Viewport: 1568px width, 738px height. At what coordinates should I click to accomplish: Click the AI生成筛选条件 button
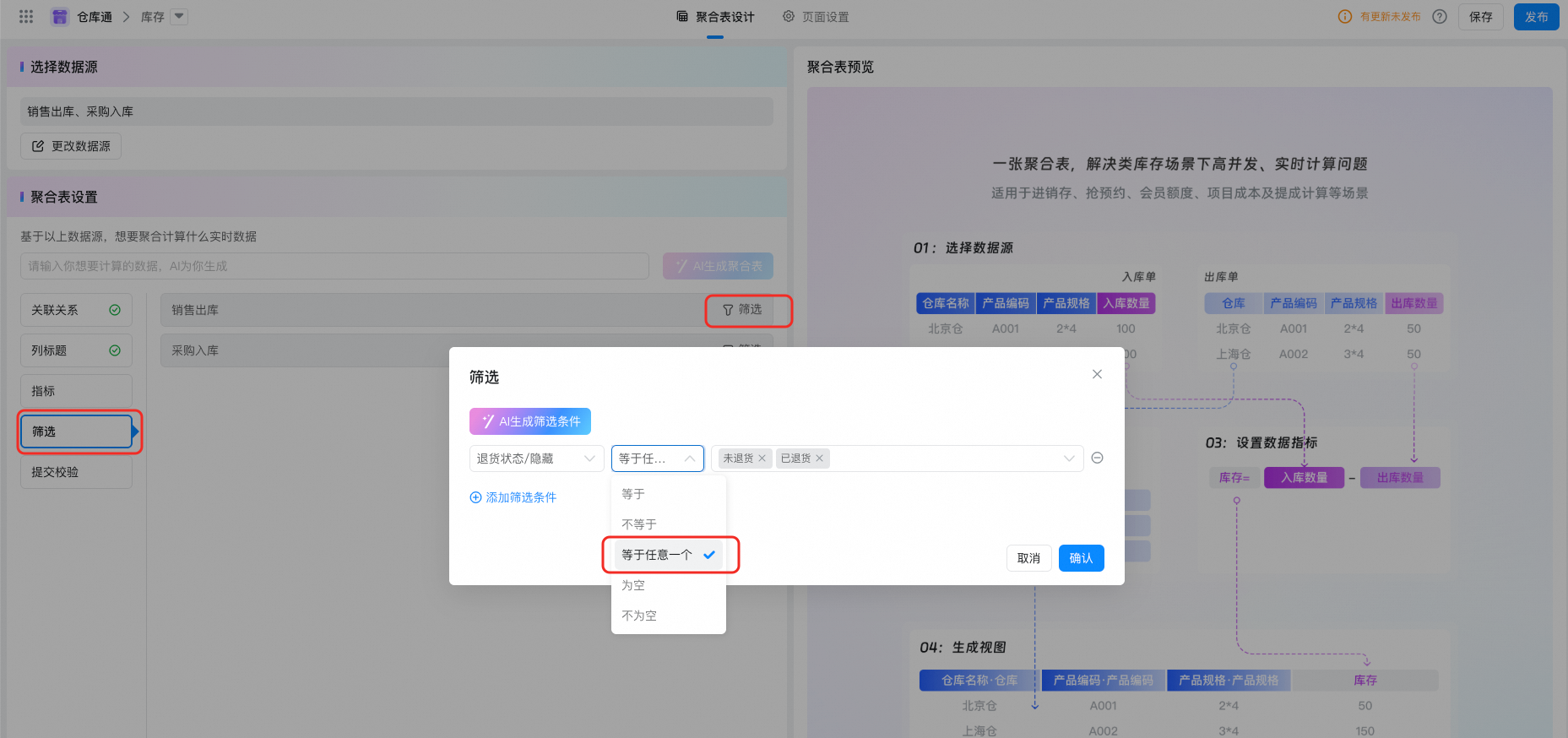[x=530, y=421]
